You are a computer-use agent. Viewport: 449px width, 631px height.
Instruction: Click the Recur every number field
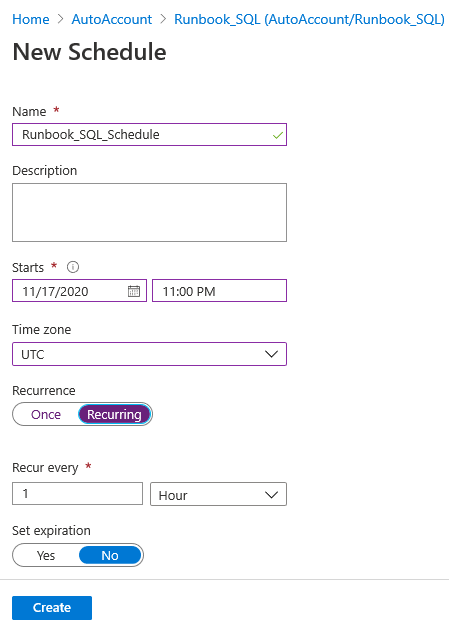pos(78,493)
